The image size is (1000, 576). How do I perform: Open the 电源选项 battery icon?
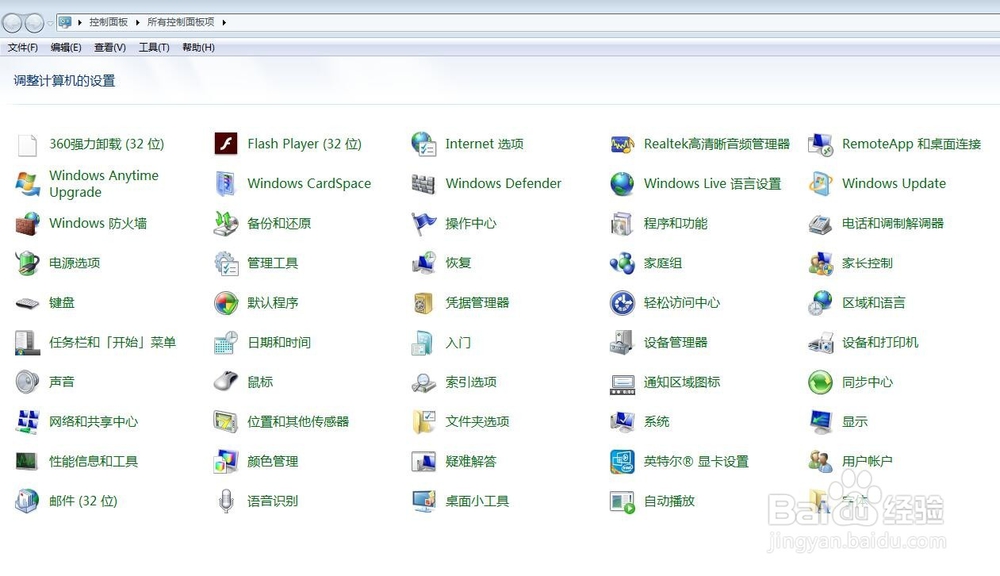click(x=27, y=263)
